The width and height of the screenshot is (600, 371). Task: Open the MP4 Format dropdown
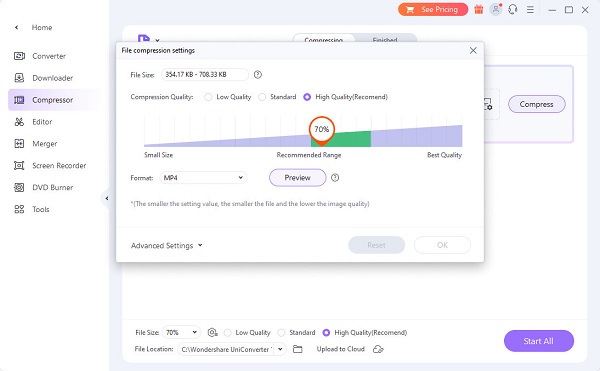pyautogui.click(x=203, y=177)
